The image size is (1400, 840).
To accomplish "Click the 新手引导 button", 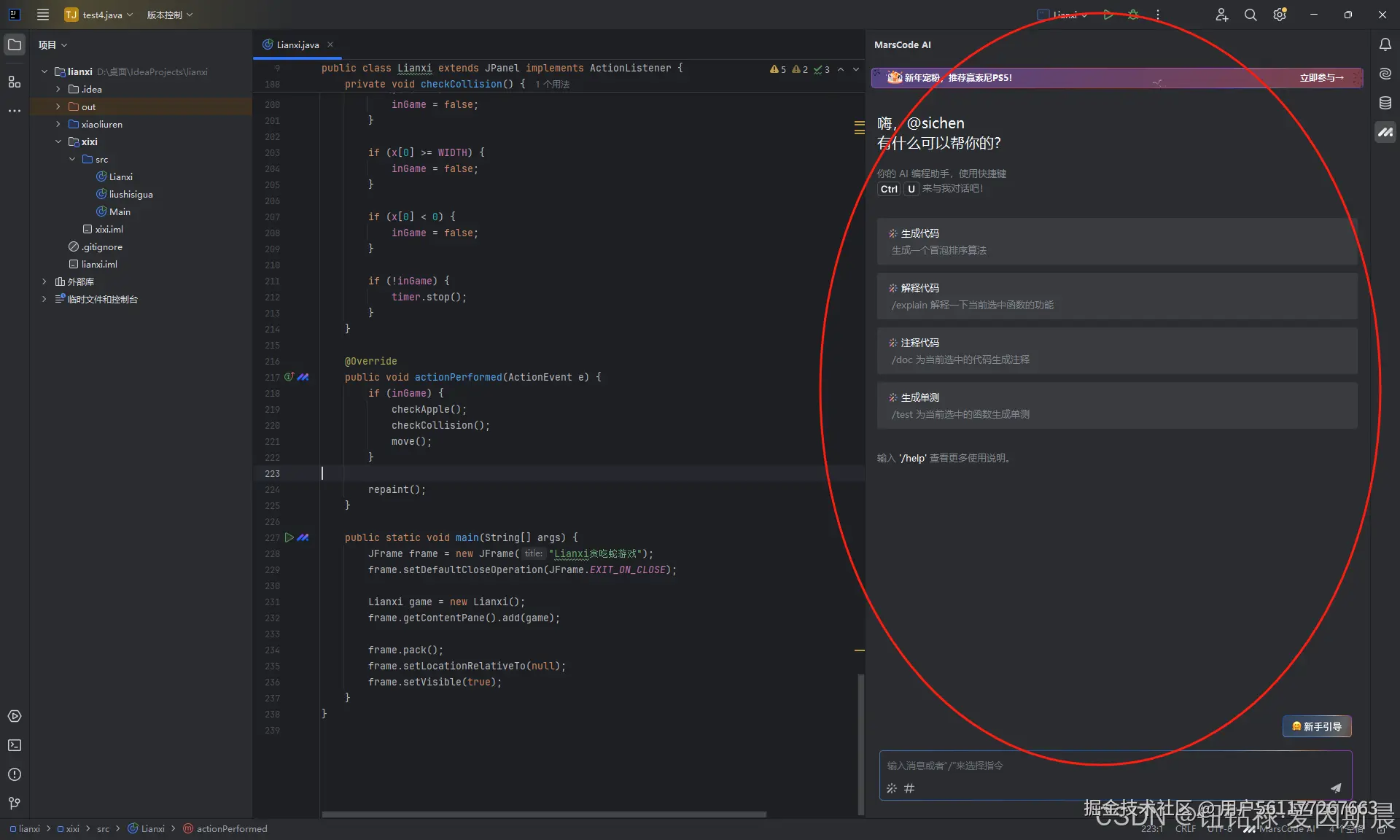I will click(x=1317, y=726).
